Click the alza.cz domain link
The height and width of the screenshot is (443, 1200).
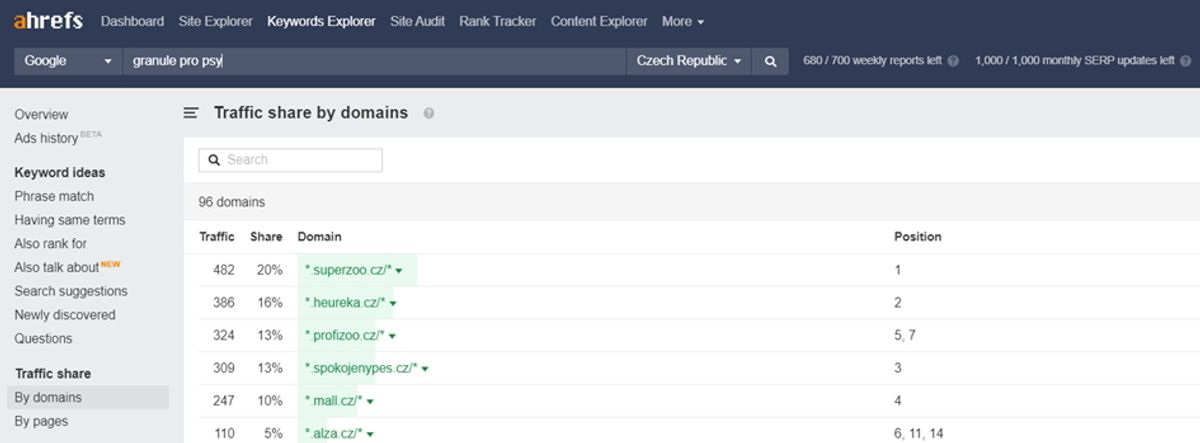(334, 435)
